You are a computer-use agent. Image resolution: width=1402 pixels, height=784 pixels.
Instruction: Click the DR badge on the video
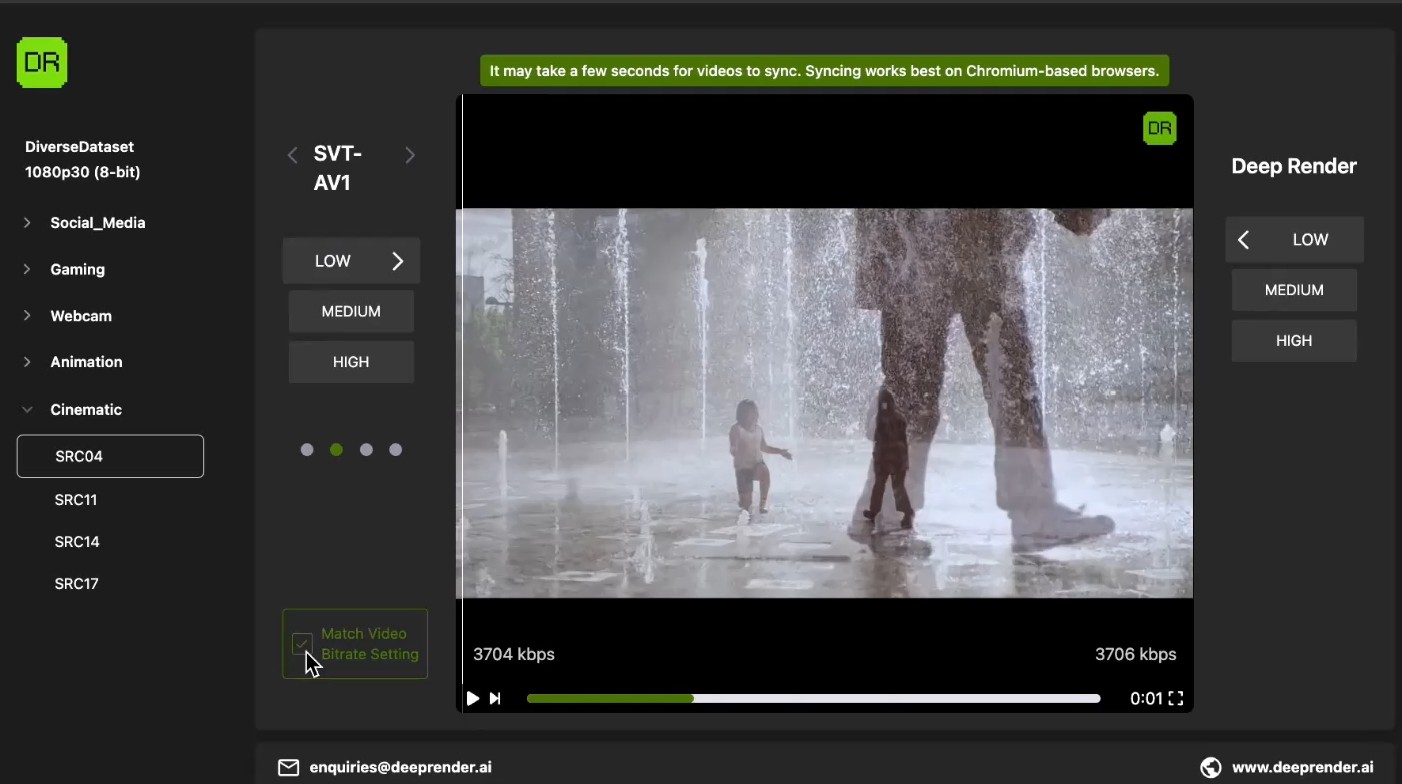1159,128
